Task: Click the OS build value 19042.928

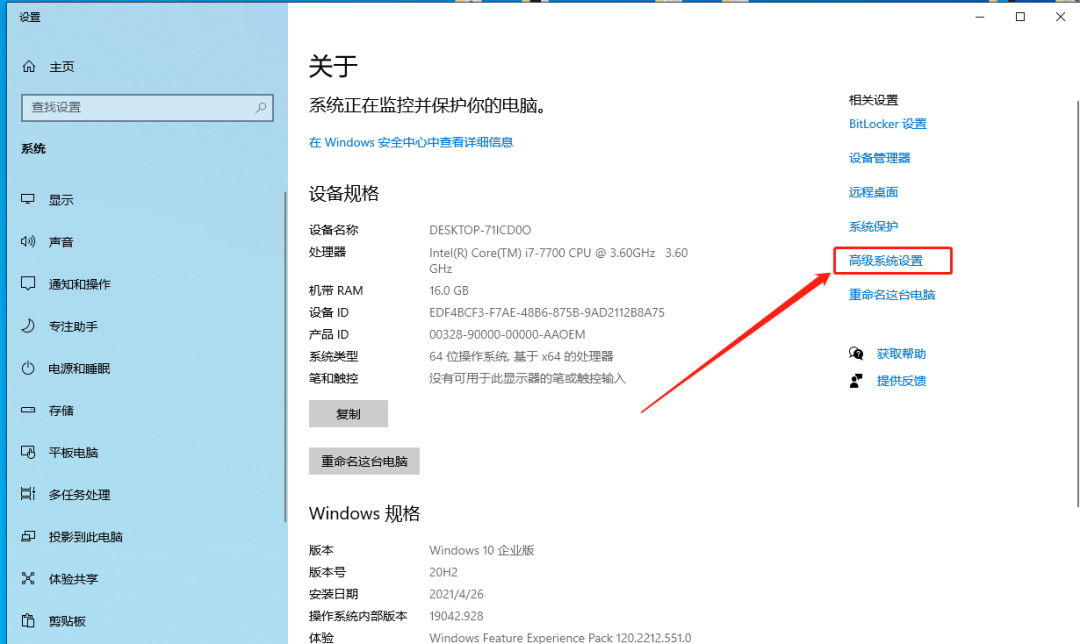Action: pos(456,616)
